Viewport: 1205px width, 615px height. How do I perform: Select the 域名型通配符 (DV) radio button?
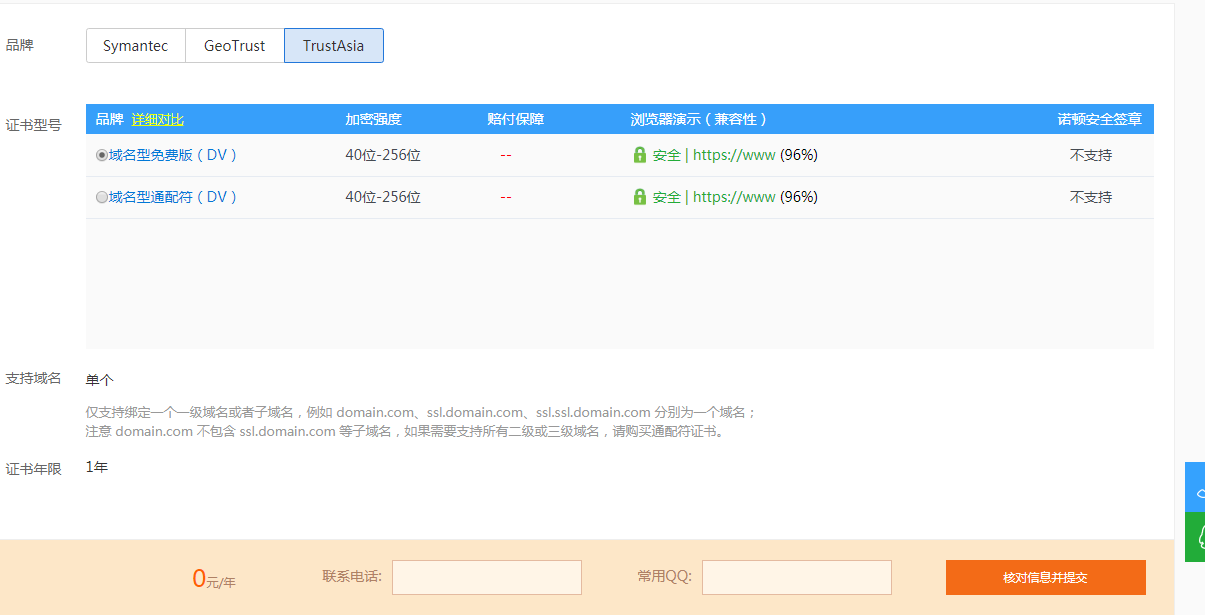(102, 198)
